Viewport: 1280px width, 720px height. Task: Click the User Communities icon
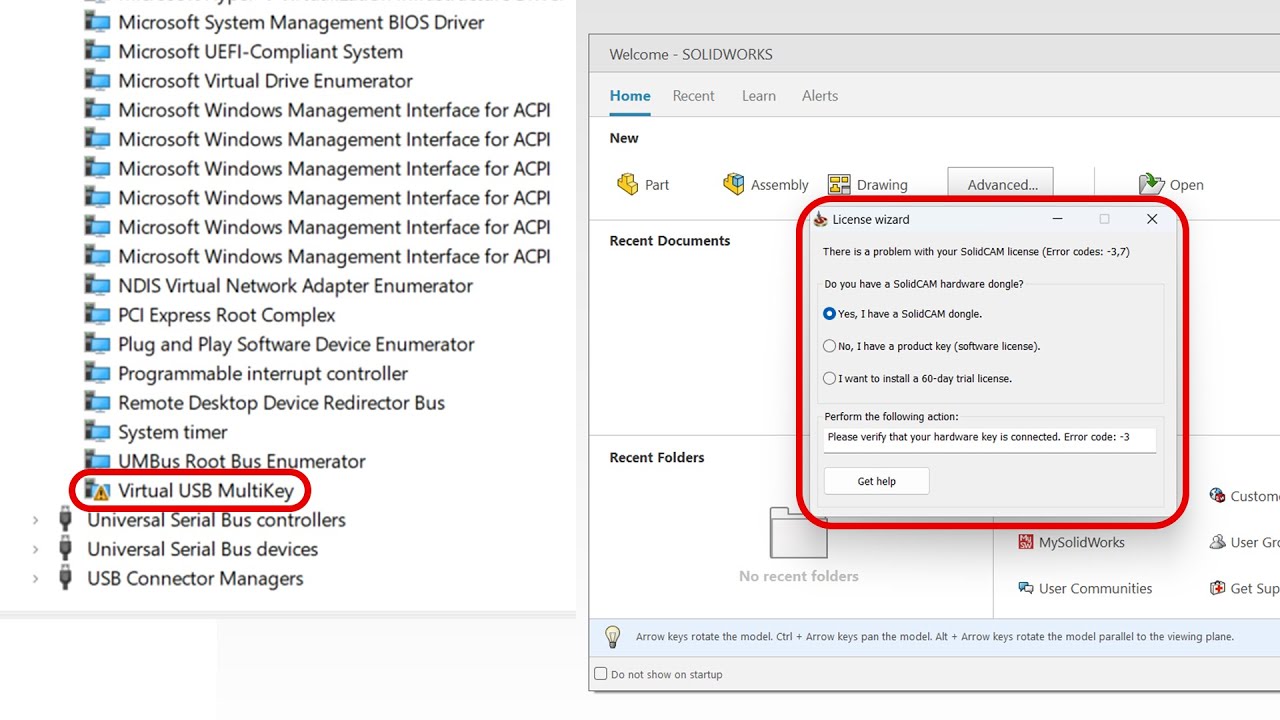coord(1026,588)
